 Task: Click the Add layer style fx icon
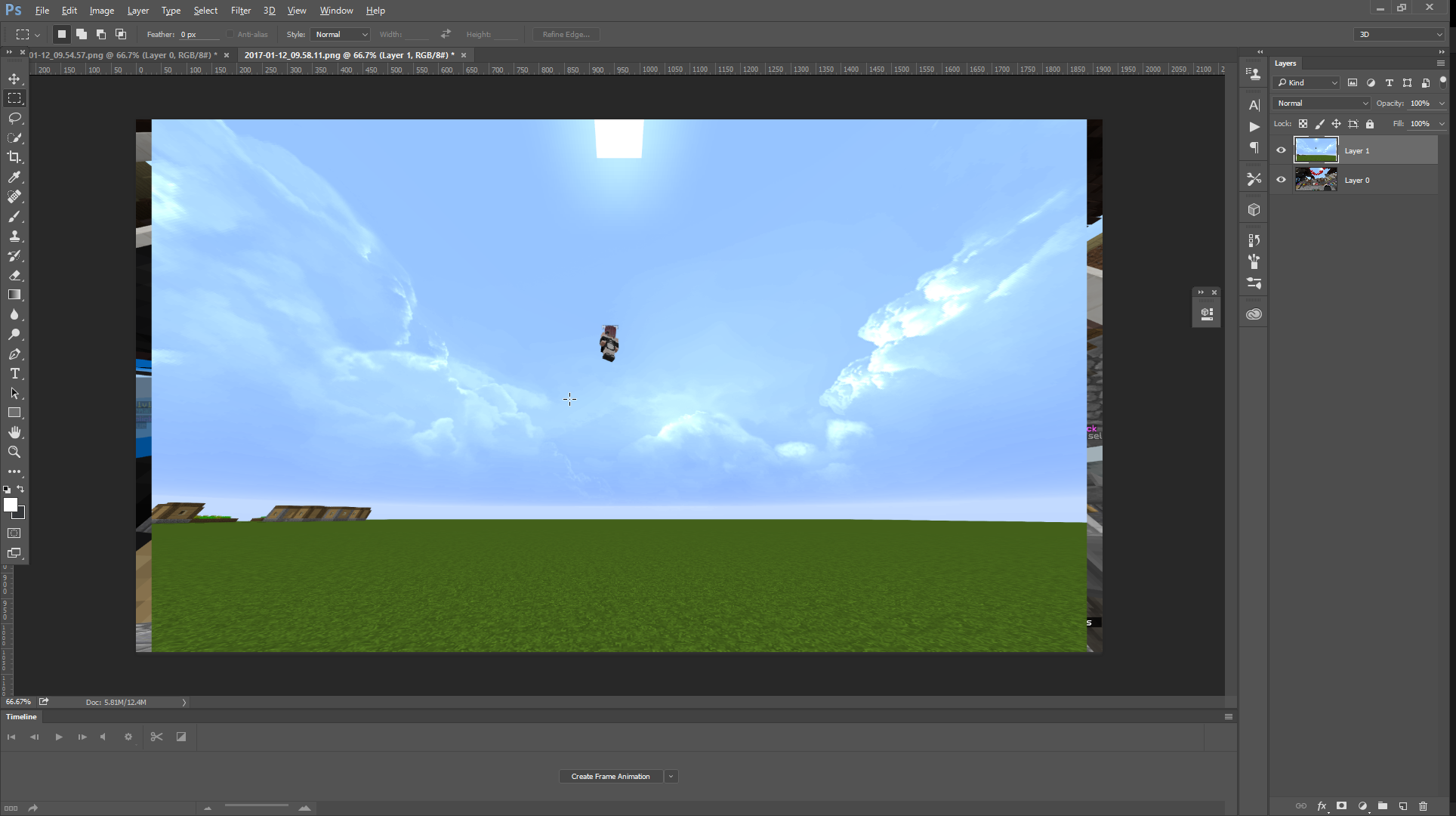1322,806
